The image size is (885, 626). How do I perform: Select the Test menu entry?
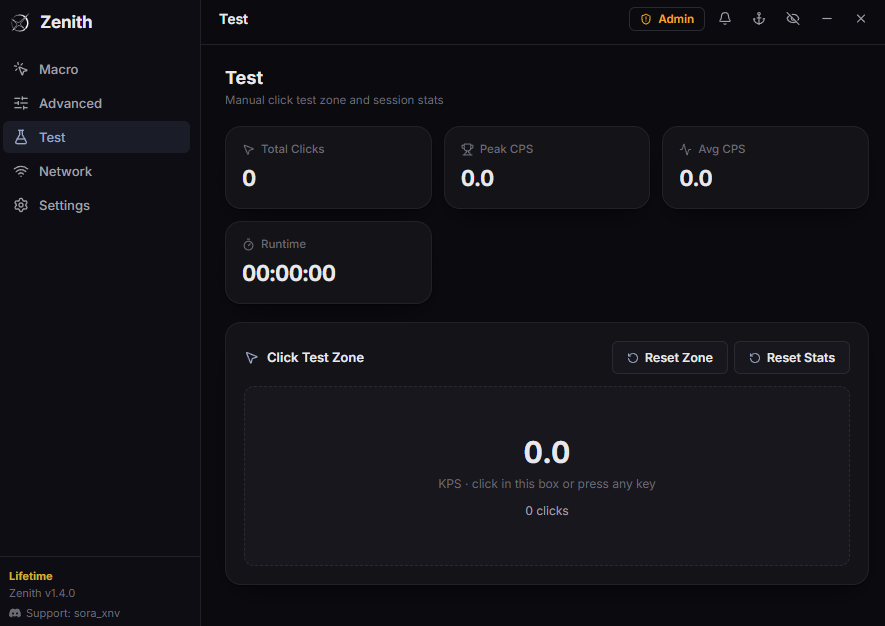click(x=97, y=137)
